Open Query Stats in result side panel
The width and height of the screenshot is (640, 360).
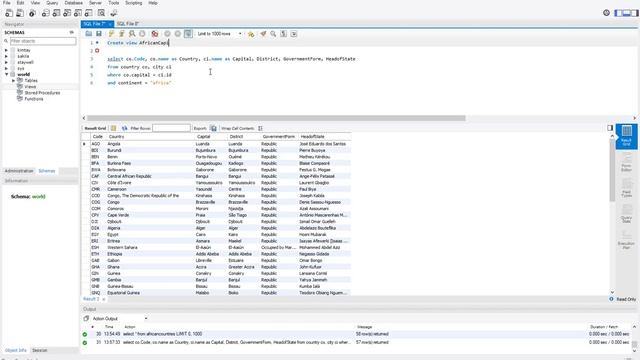click(627, 213)
